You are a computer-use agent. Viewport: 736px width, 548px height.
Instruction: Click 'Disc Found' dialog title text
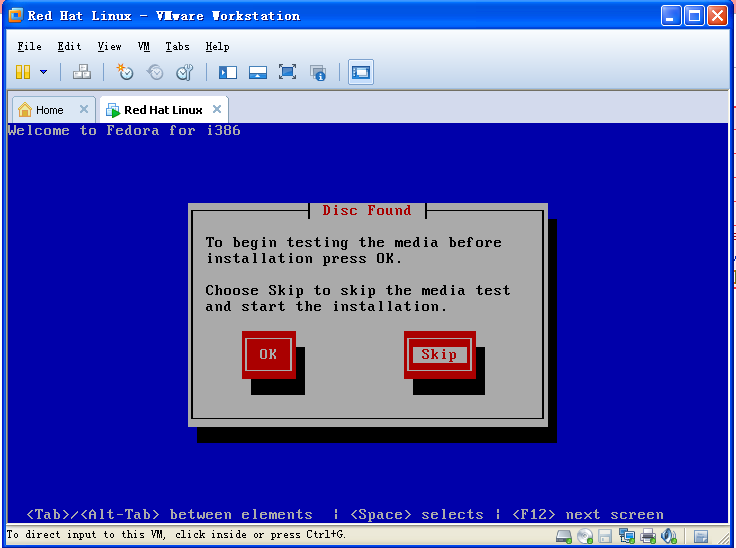click(367, 210)
